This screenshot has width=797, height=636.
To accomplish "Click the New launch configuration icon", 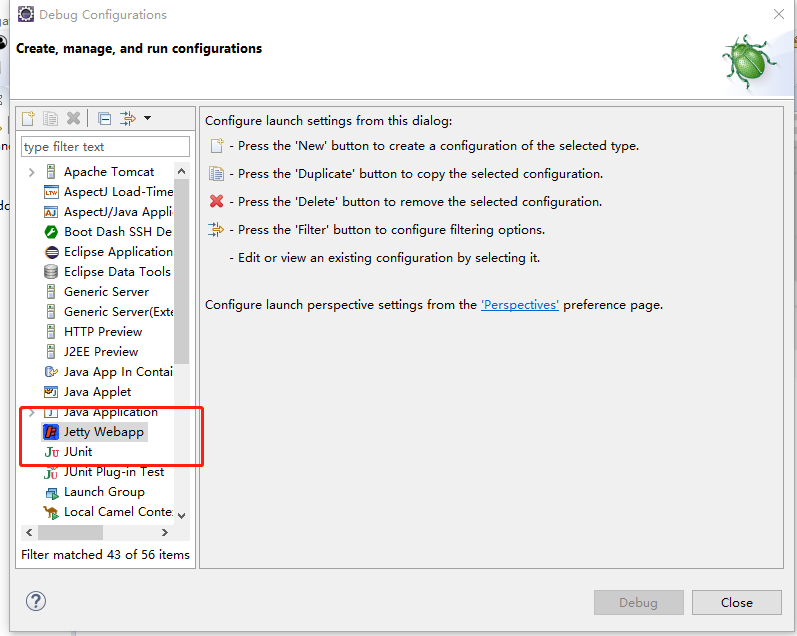I will coord(28,118).
